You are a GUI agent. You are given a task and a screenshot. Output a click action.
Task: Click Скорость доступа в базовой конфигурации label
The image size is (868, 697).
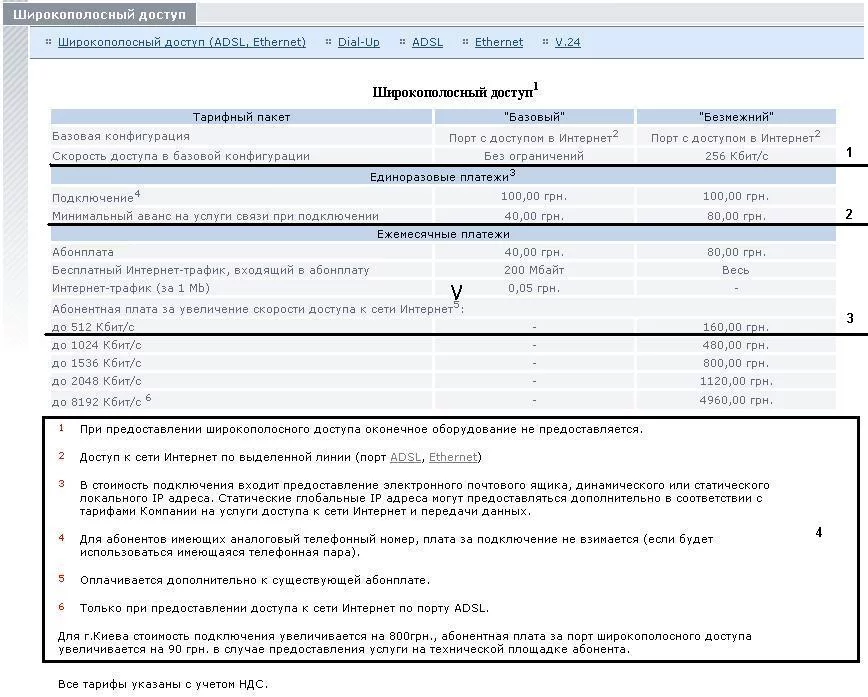181,156
